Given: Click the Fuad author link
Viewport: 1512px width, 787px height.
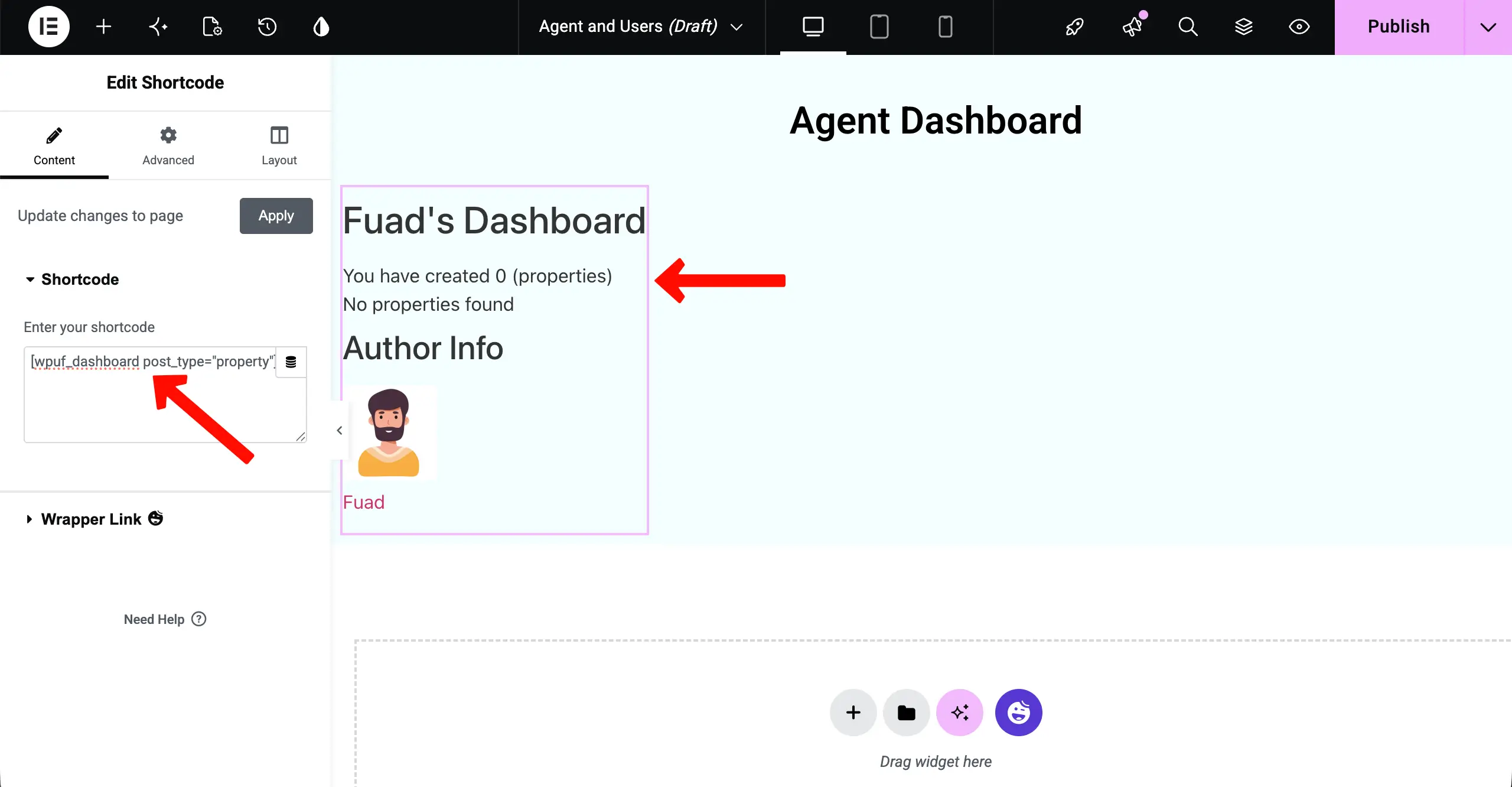Looking at the screenshot, I should point(364,502).
